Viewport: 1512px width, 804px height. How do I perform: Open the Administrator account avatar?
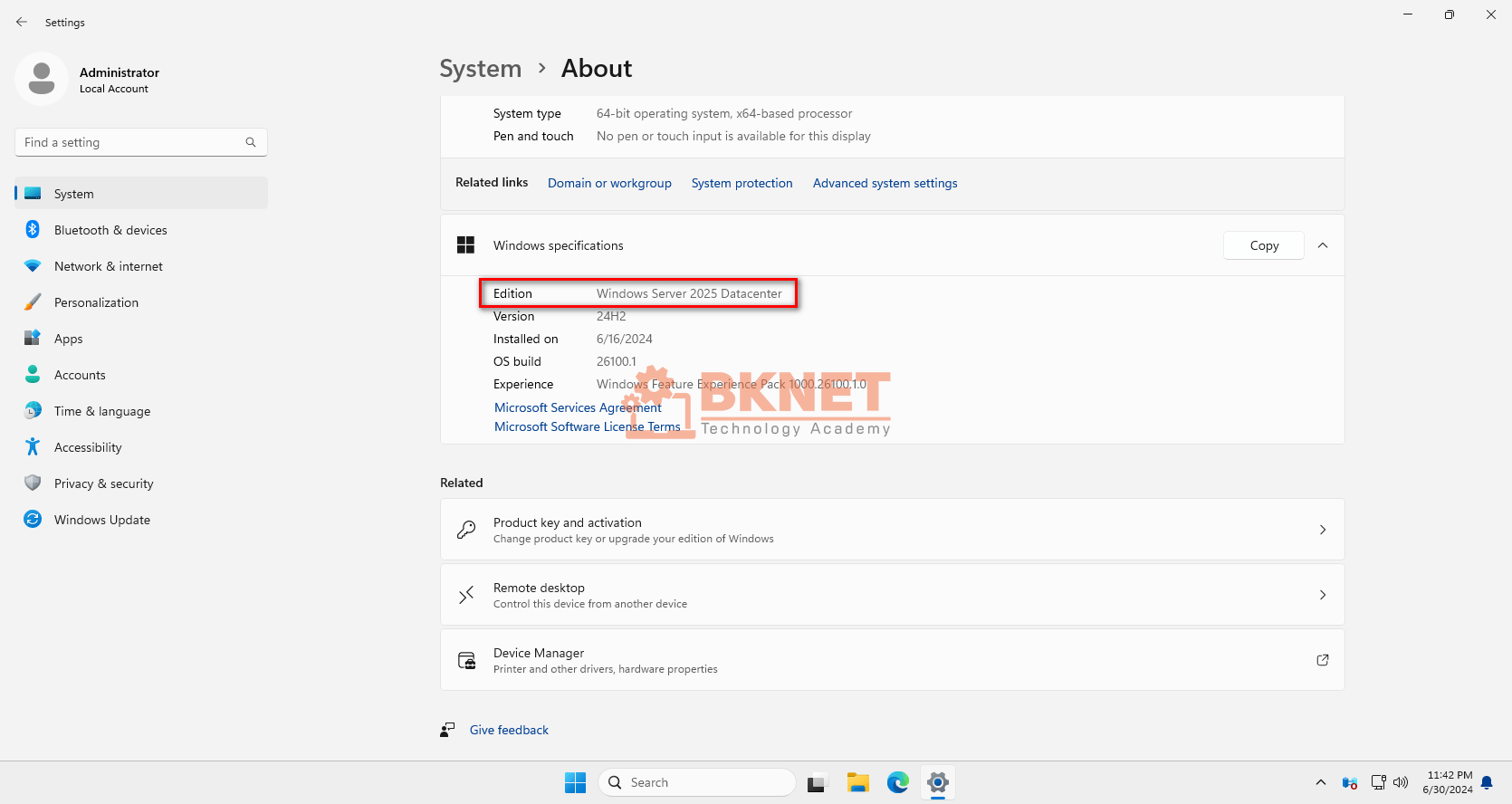[42, 79]
